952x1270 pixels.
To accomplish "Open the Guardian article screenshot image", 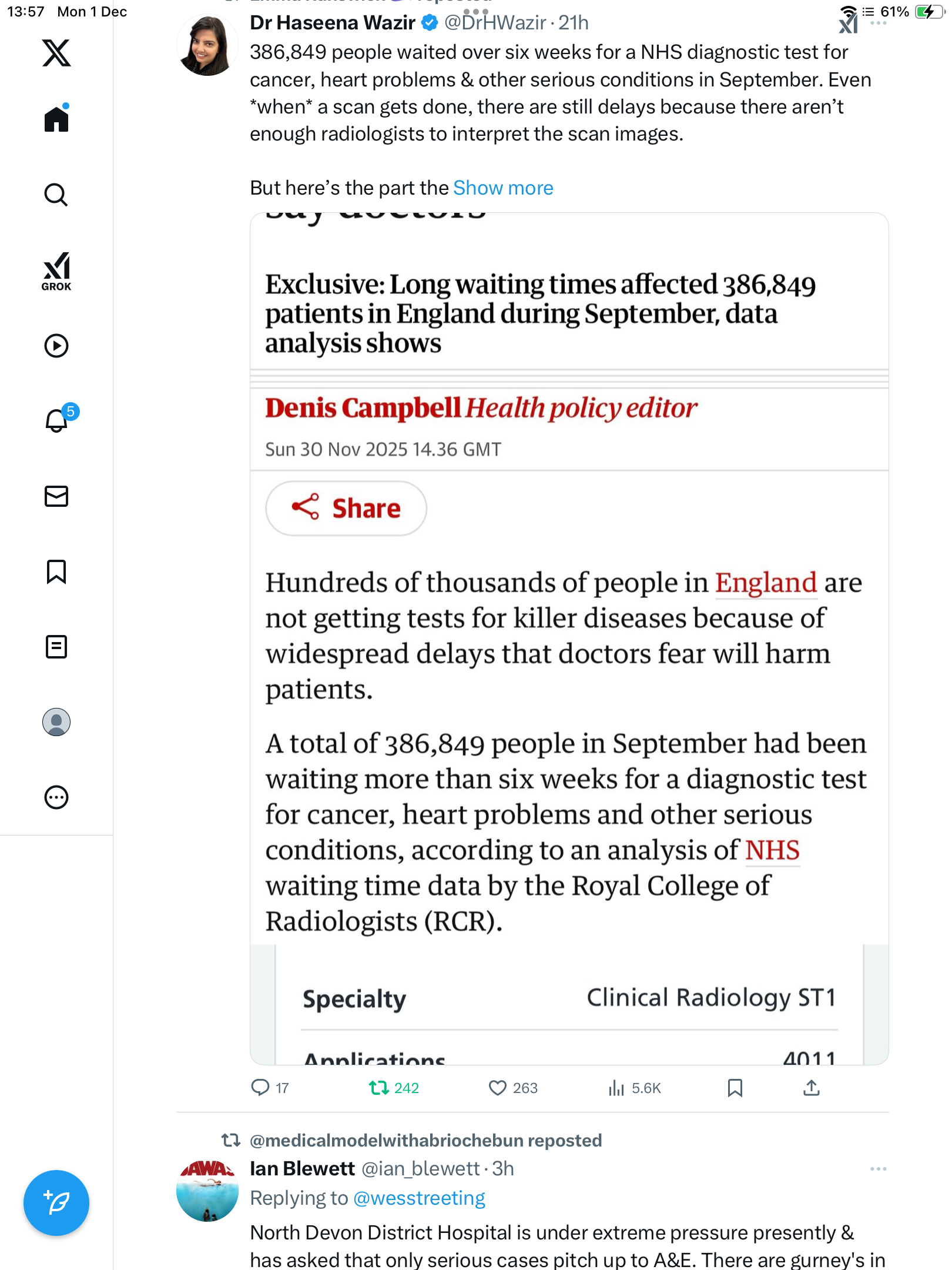I will pyautogui.click(x=569, y=638).
